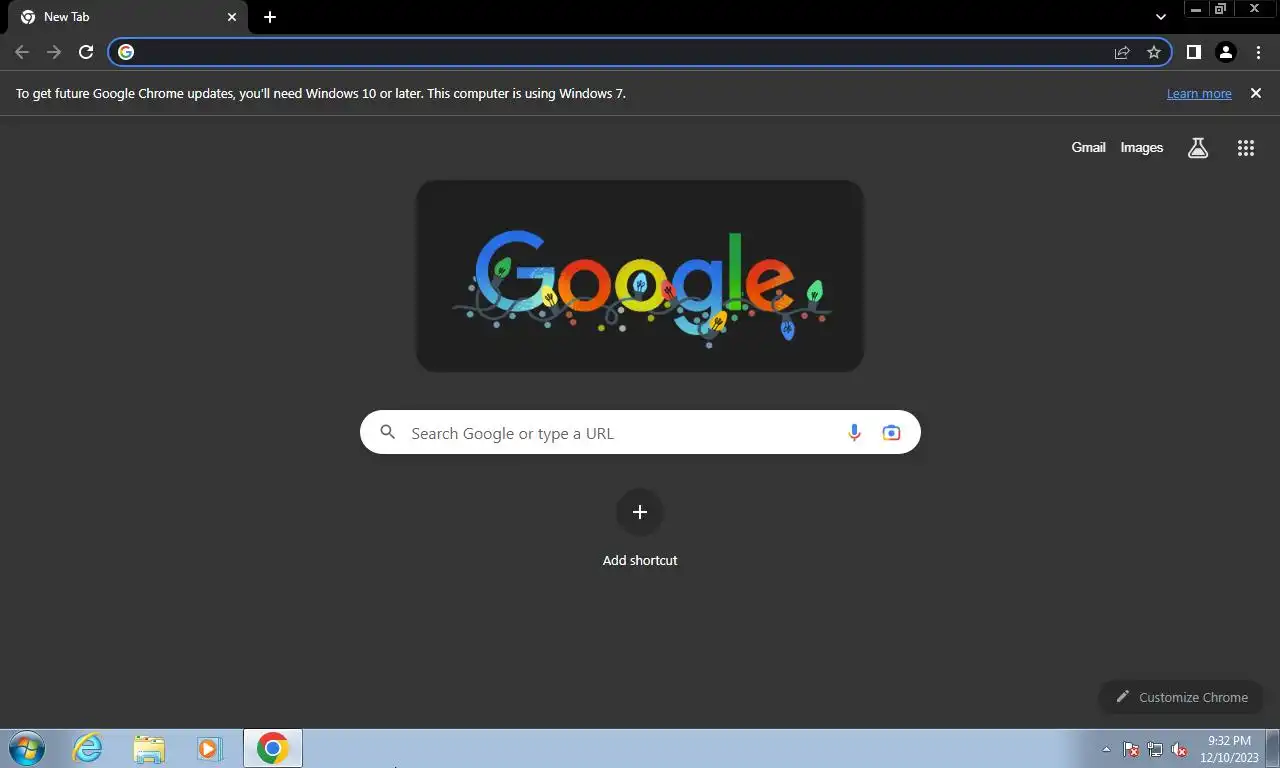
Task: Click the Learn more link
Action: tap(1199, 93)
